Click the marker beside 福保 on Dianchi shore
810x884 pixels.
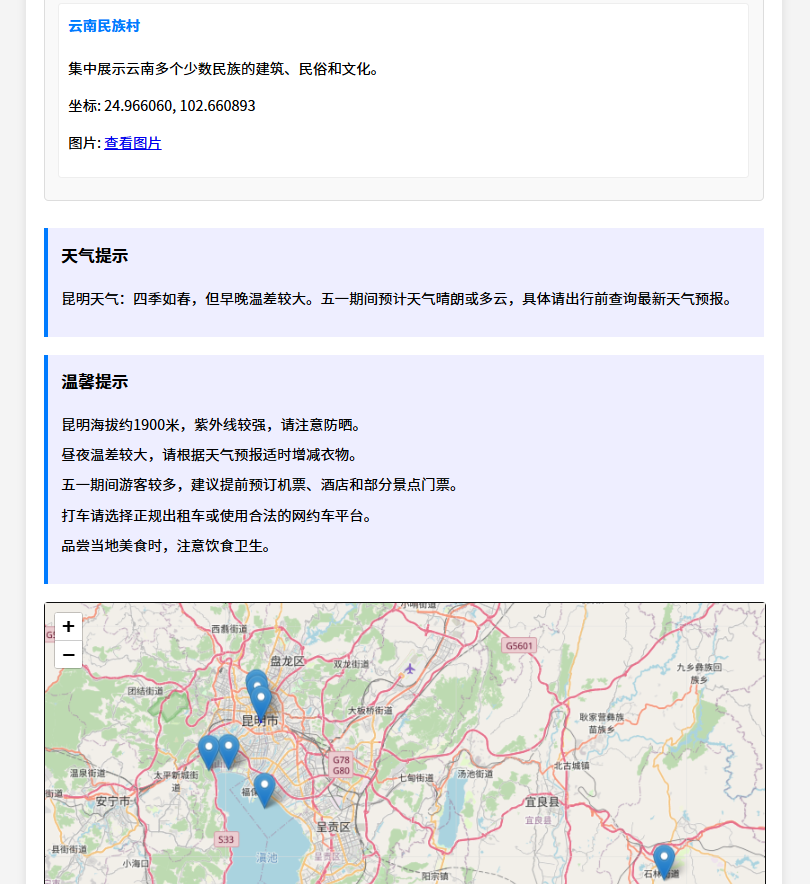[264, 790]
